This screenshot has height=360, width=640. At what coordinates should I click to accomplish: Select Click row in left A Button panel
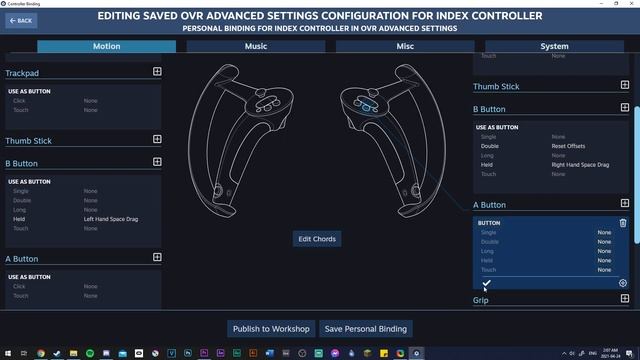(x=83, y=287)
